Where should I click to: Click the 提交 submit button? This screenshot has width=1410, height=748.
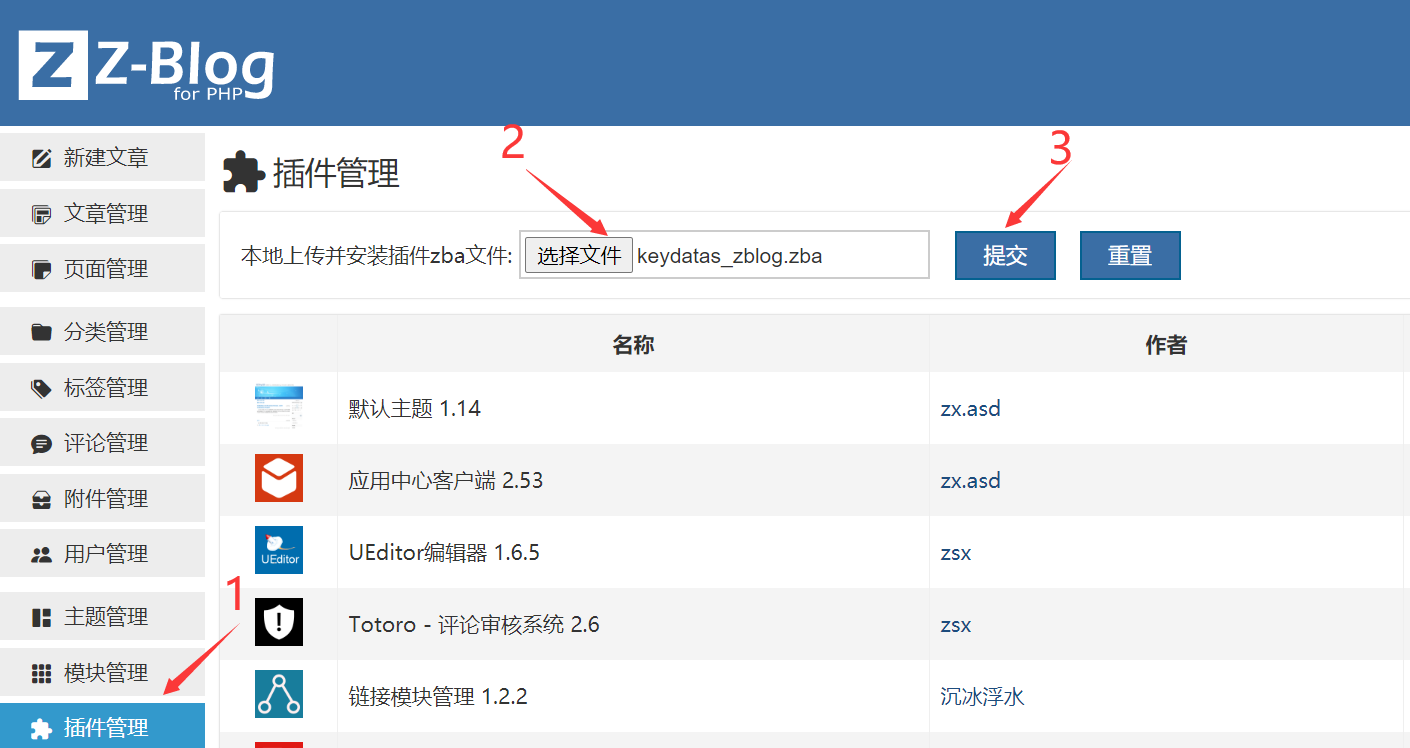[1005, 255]
